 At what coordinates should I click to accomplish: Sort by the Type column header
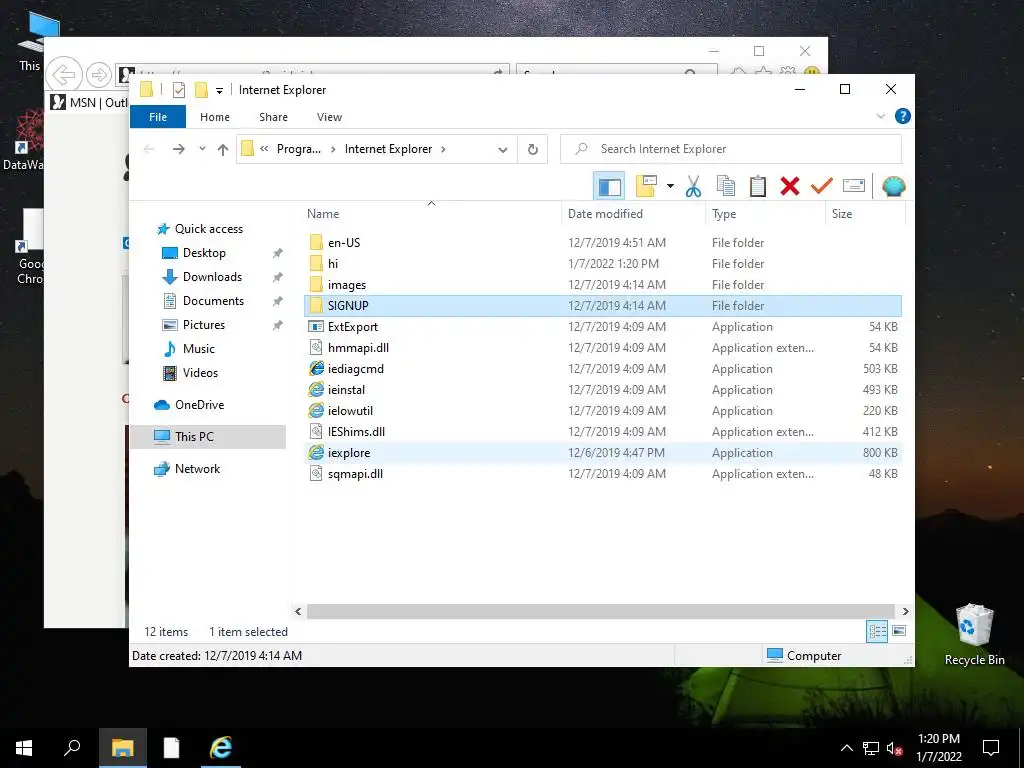coord(765,214)
